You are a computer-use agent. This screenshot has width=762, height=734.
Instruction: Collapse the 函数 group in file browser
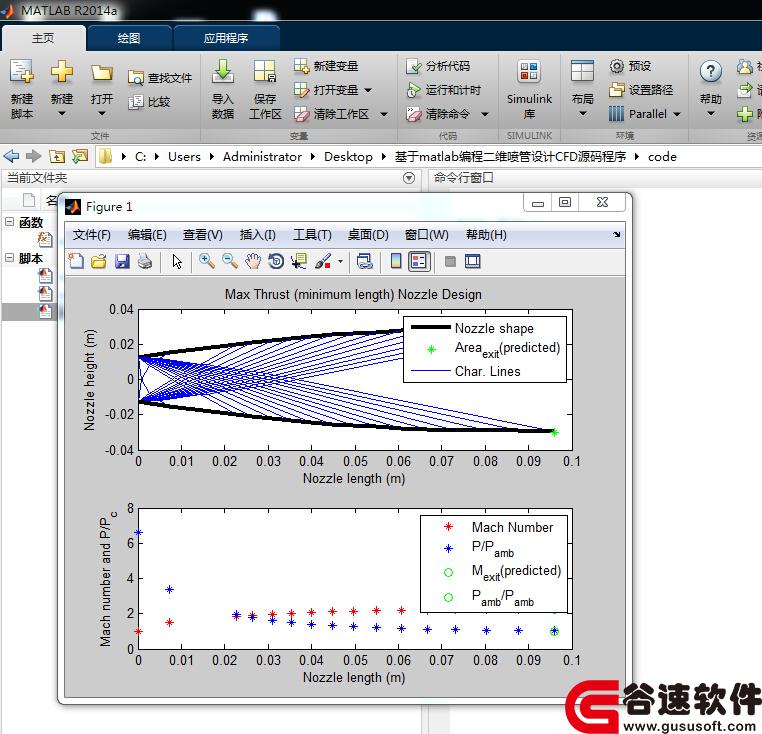9,222
